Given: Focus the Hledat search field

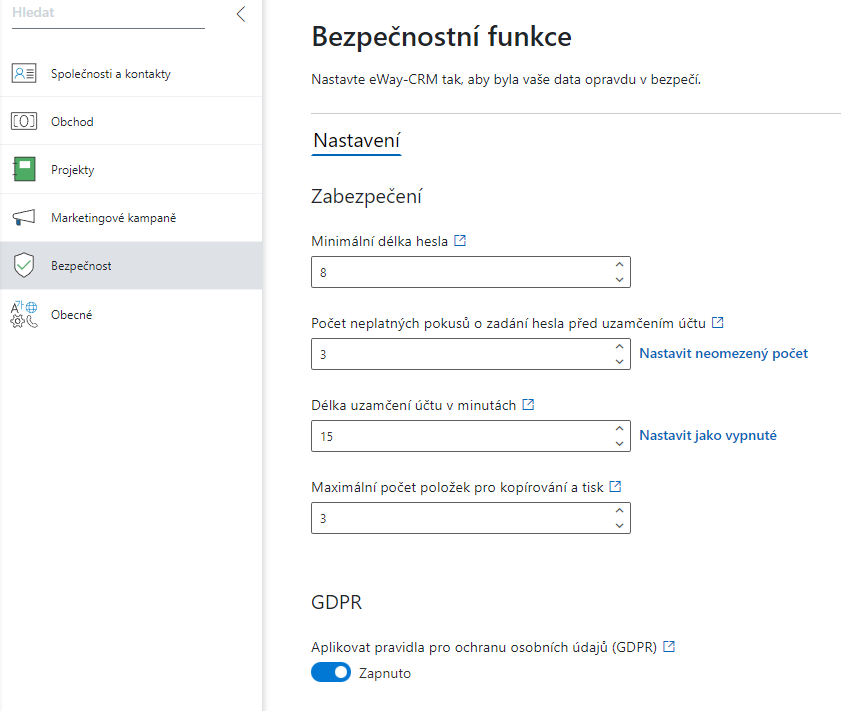Looking at the screenshot, I should coord(108,14).
